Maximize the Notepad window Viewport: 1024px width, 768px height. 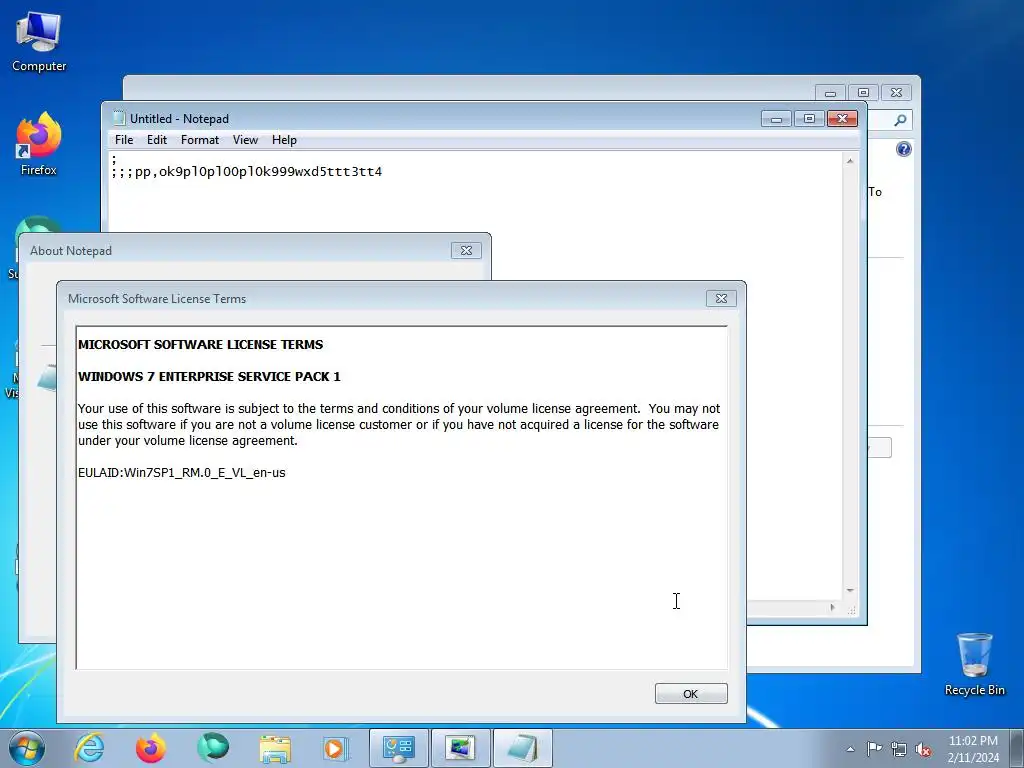point(809,119)
